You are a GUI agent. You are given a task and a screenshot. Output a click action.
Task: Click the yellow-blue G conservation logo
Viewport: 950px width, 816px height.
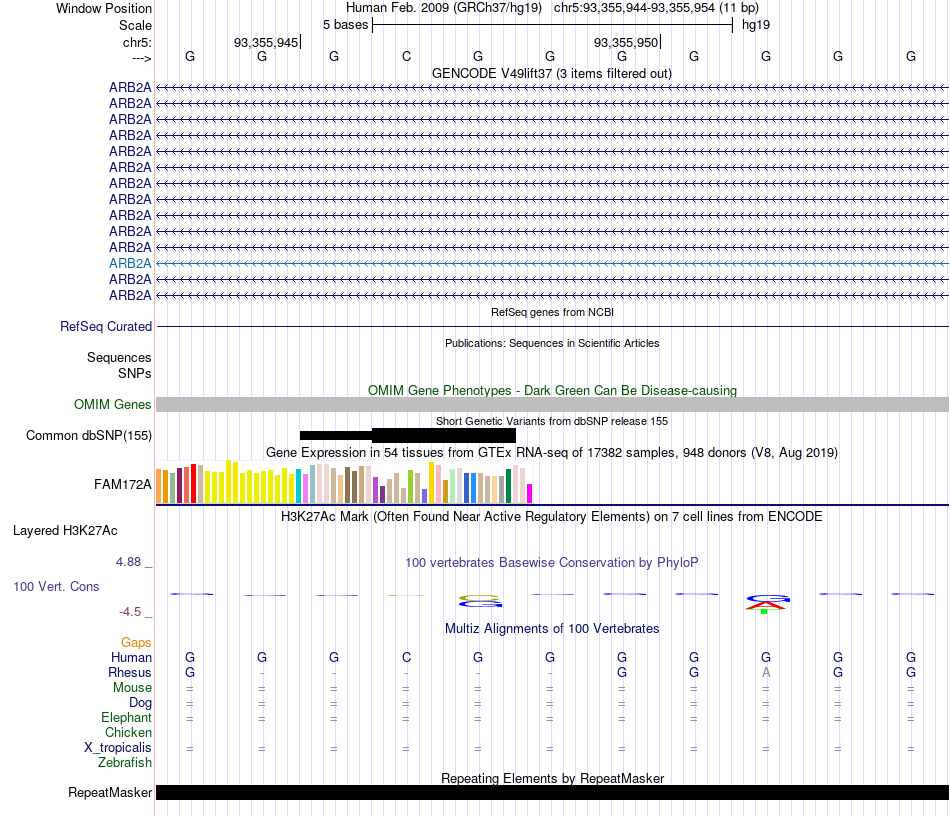[x=480, y=601]
